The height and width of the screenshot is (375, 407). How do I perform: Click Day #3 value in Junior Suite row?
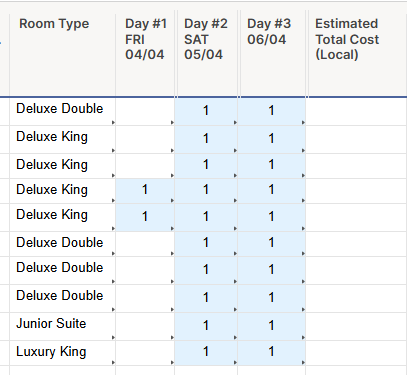271,325
